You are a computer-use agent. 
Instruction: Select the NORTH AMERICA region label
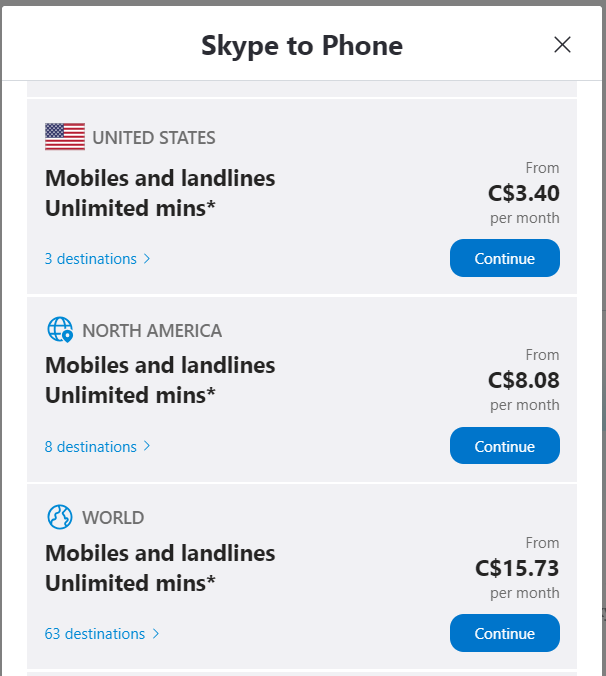coord(152,331)
